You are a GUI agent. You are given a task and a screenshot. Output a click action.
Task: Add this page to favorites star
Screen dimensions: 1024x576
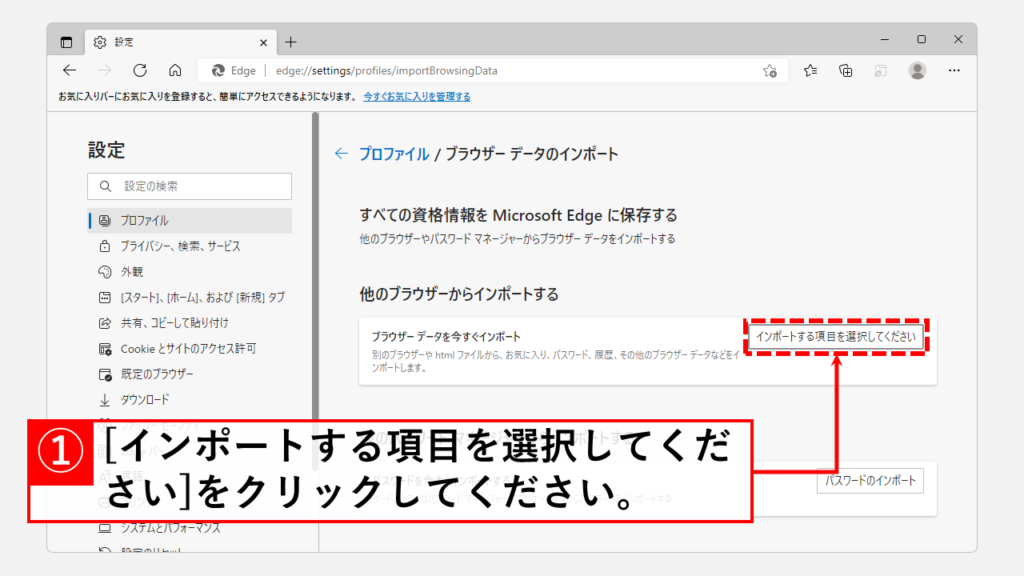[x=770, y=71]
